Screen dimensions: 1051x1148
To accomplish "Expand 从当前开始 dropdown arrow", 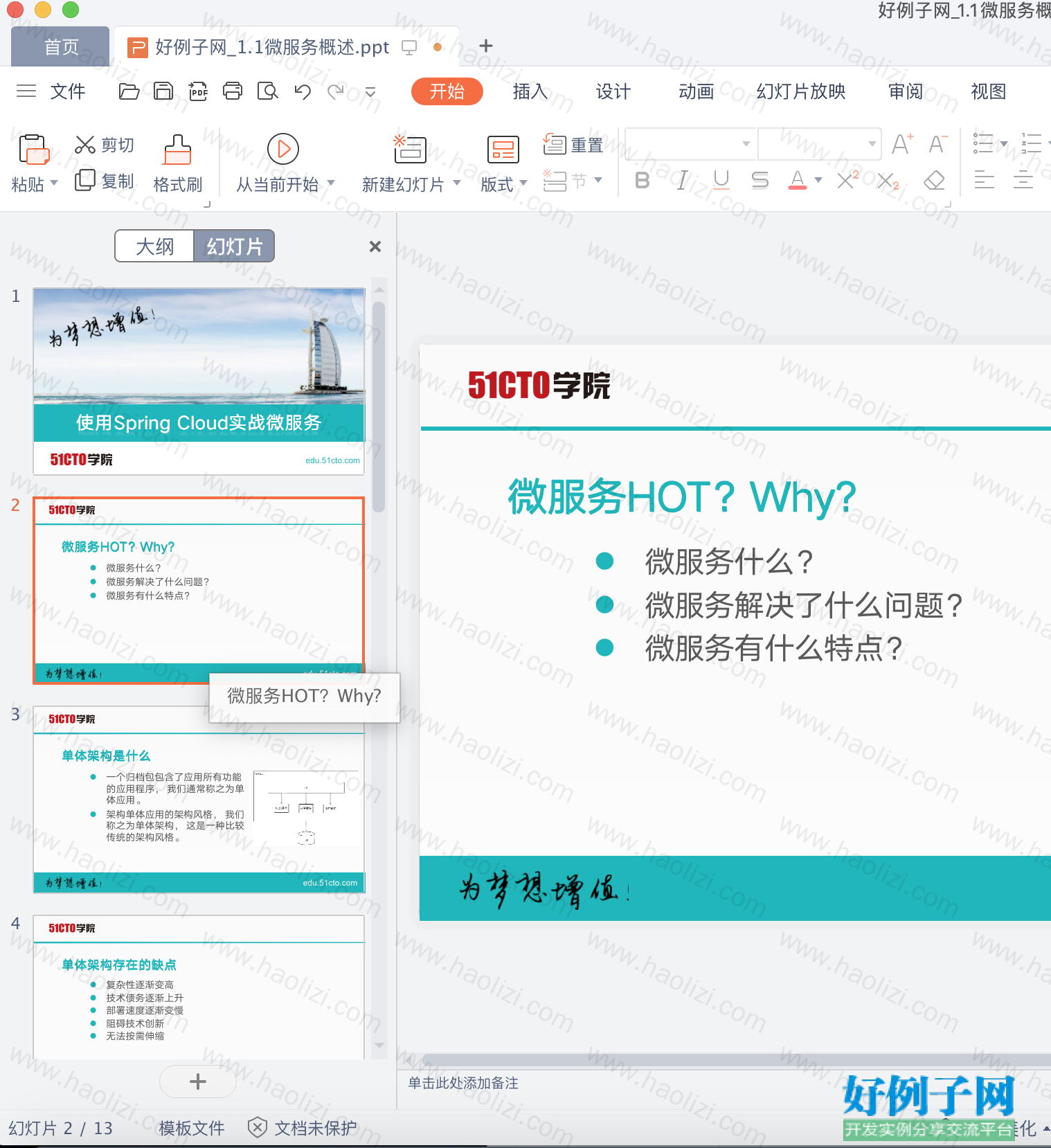I will (331, 183).
